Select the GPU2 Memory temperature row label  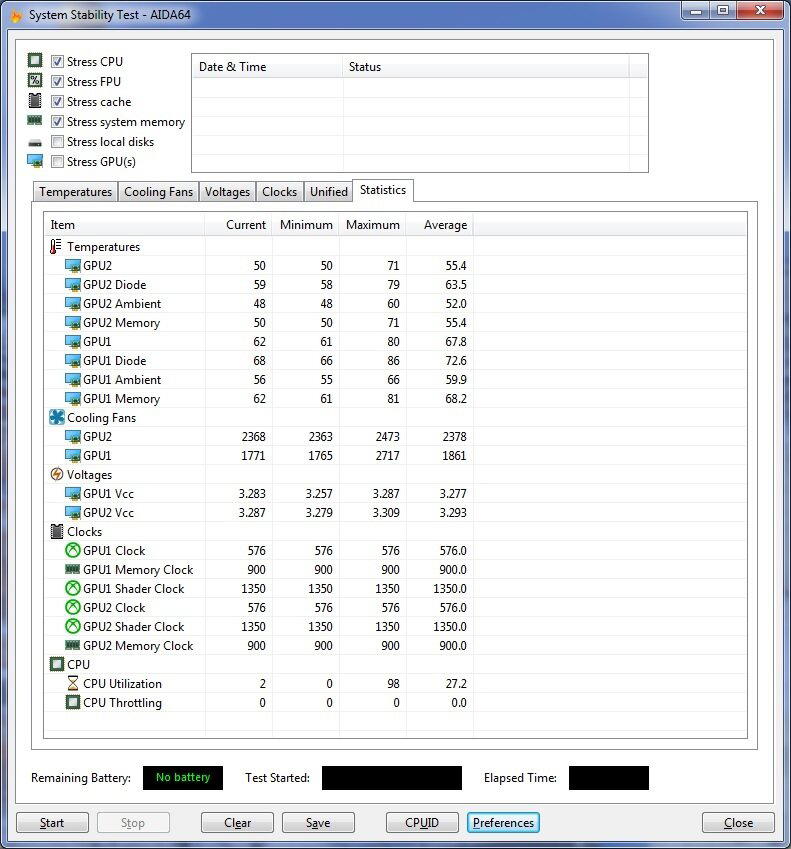[x=121, y=323]
